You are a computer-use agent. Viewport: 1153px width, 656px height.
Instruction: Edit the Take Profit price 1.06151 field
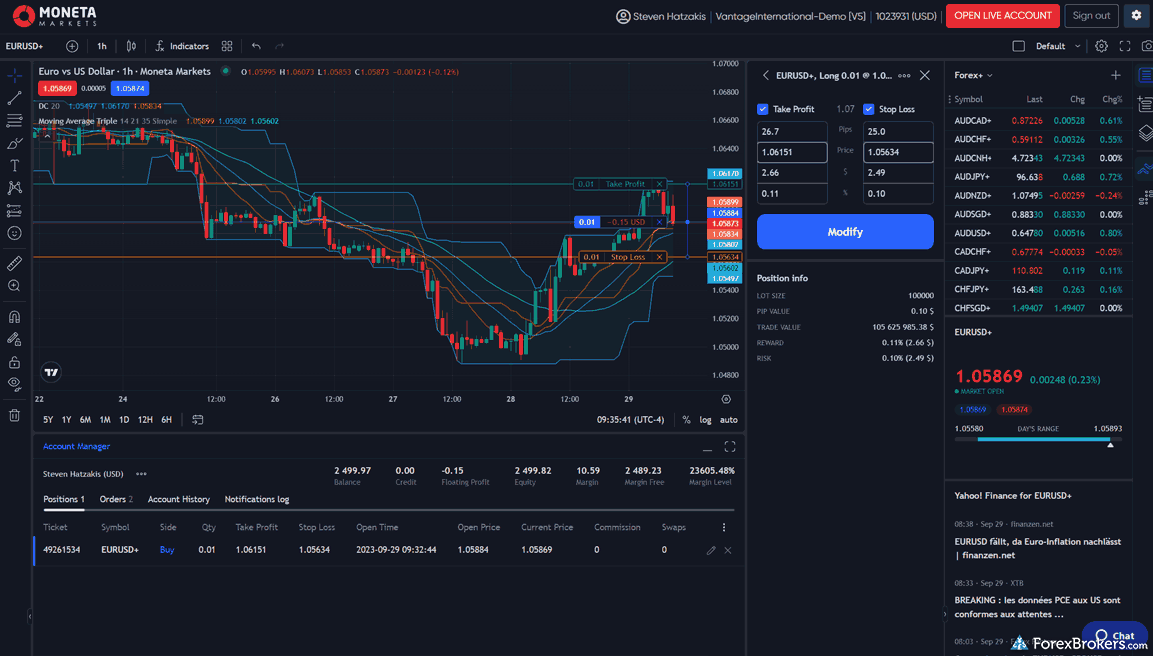[x=792, y=152]
